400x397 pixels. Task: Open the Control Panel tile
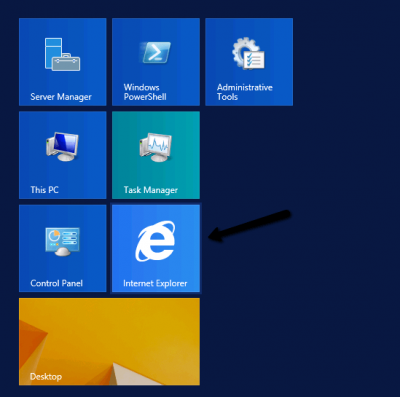pos(63,248)
